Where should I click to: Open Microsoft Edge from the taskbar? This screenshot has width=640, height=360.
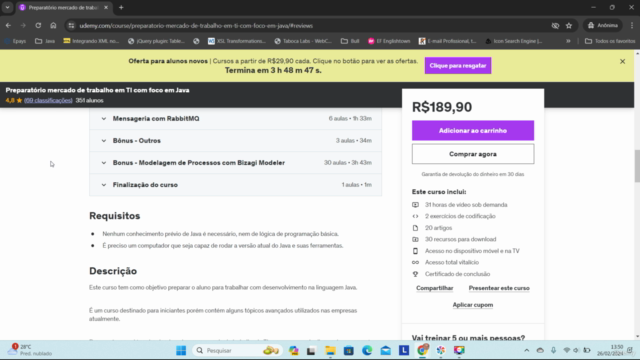(x=367, y=350)
